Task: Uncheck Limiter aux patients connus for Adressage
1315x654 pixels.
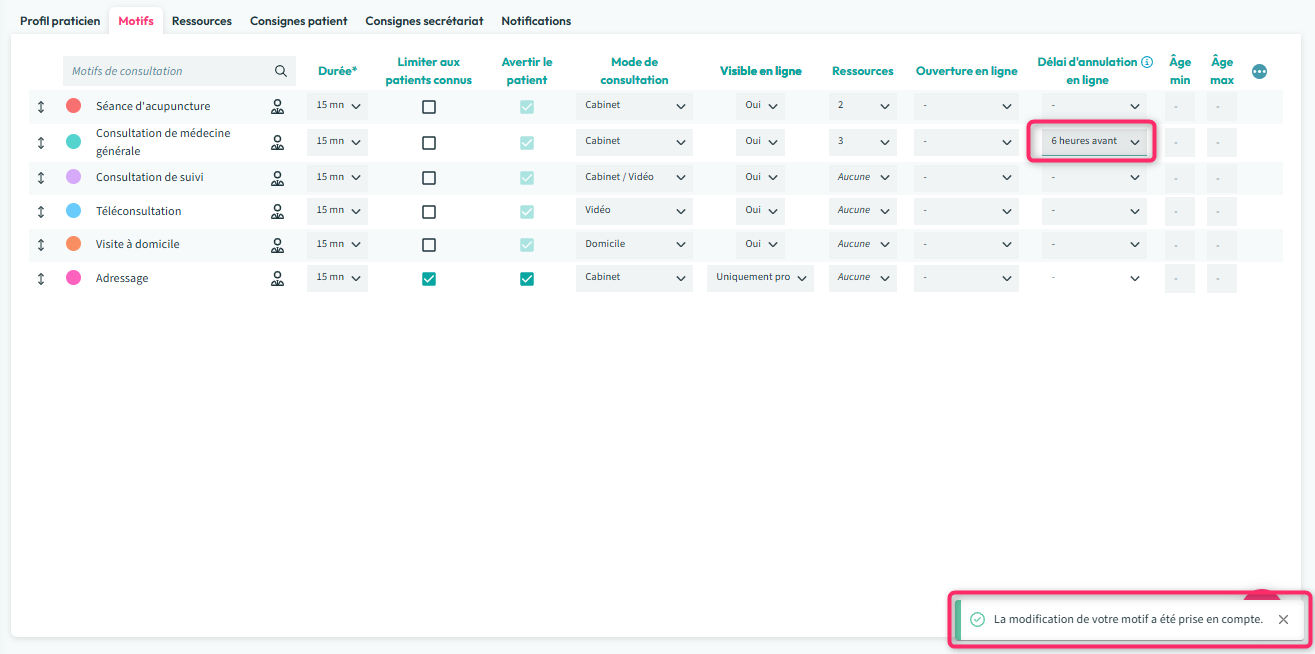Action: 429,279
